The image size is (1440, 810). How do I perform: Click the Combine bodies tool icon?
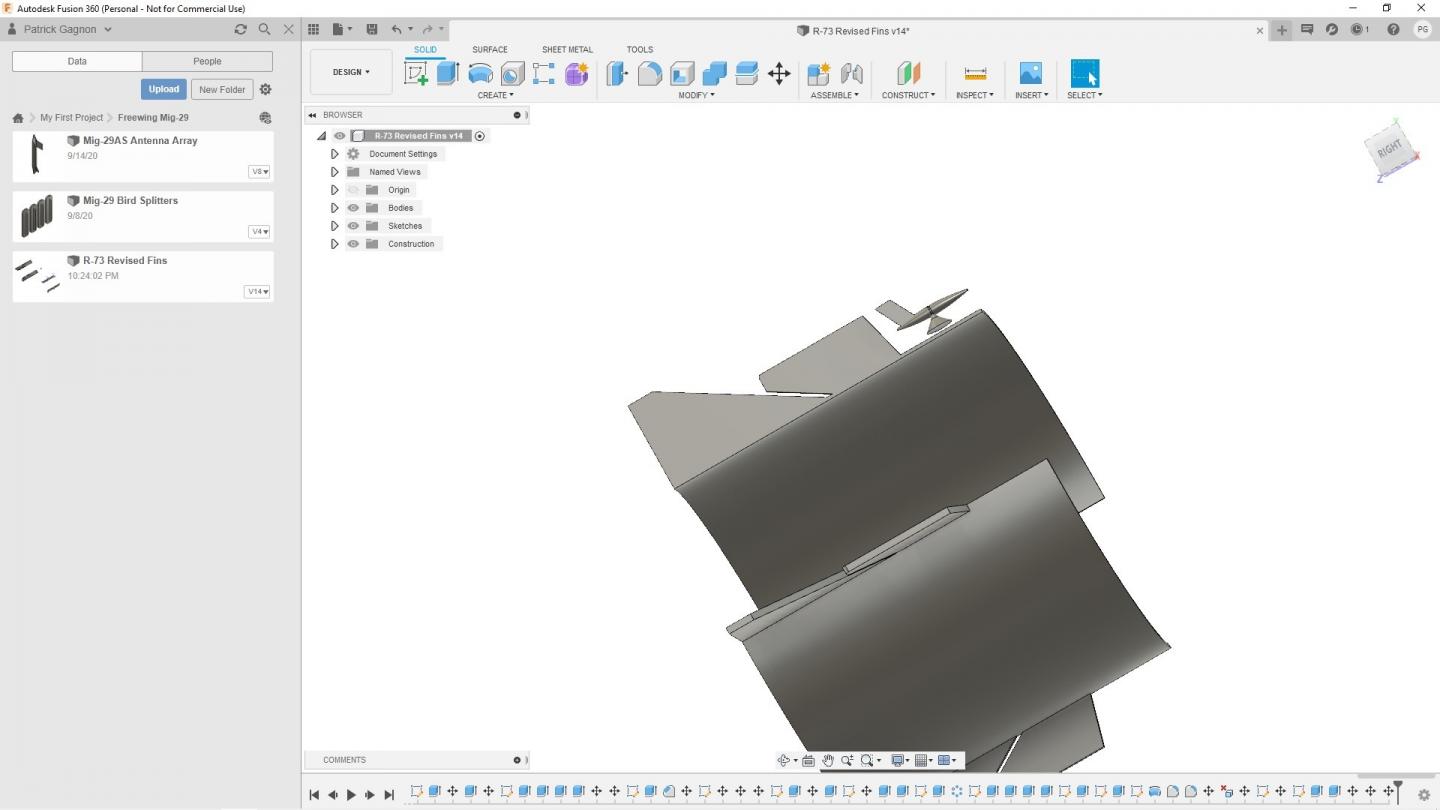point(714,73)
